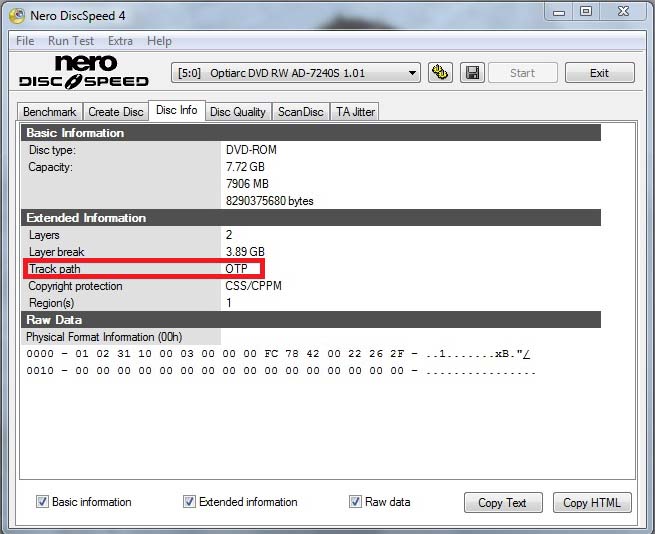Viewport: 655px width, 534px height.
Task: Click the Nero Disc Speed logo
Action: click(x=84, y=72)
